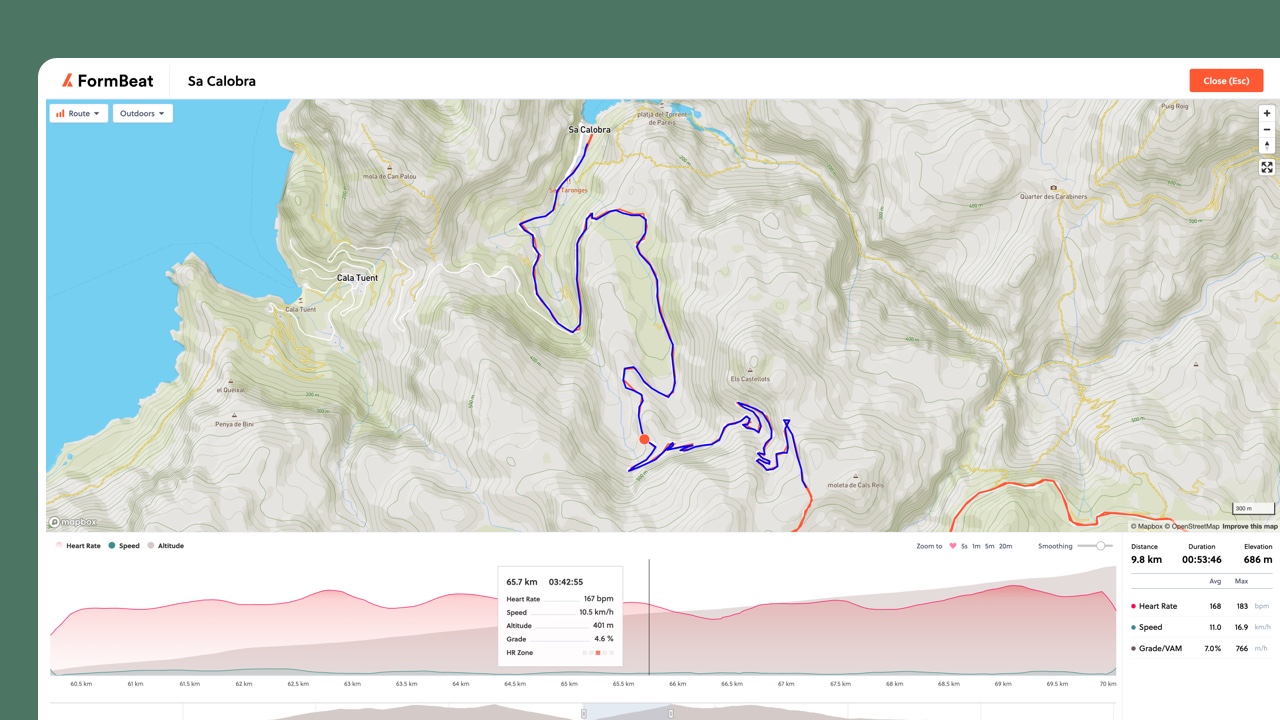Viewport: 1280px width, 720px height.
Task: Click the Els Castellots peak label
Action: point(750,379)
